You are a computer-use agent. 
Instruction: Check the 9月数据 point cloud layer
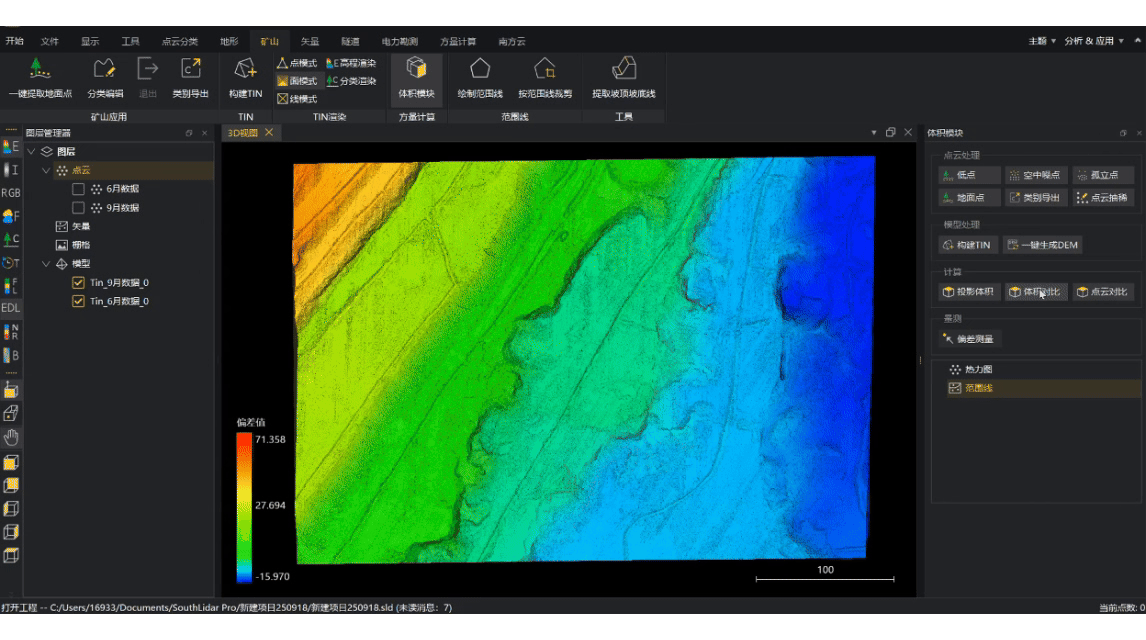click(79, 208)
